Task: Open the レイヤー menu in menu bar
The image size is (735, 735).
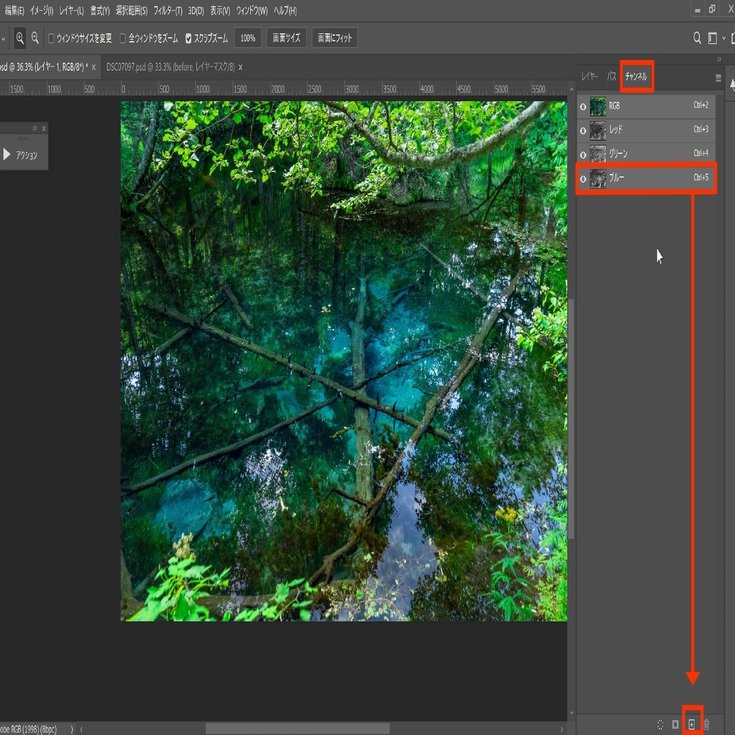Action: click(72, 10)
